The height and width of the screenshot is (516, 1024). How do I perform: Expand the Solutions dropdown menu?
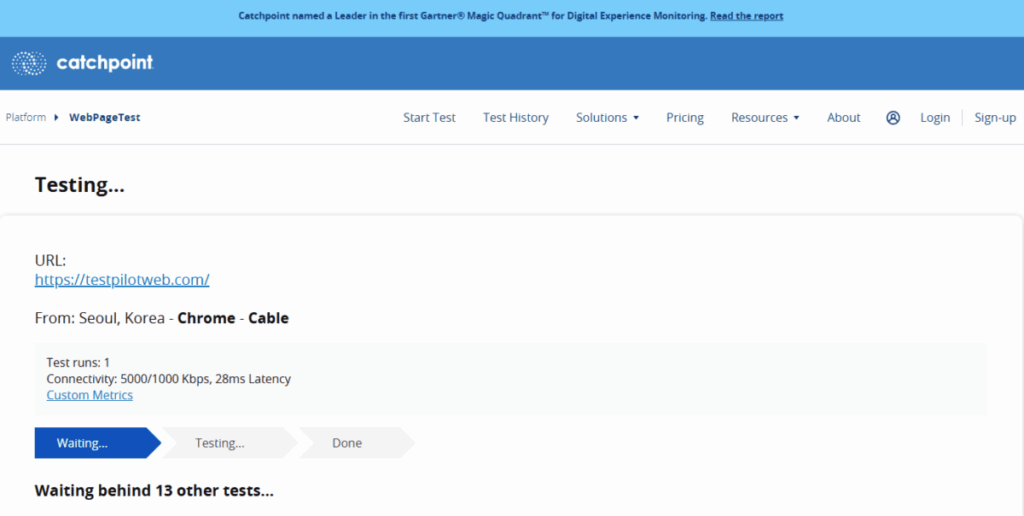607,118
